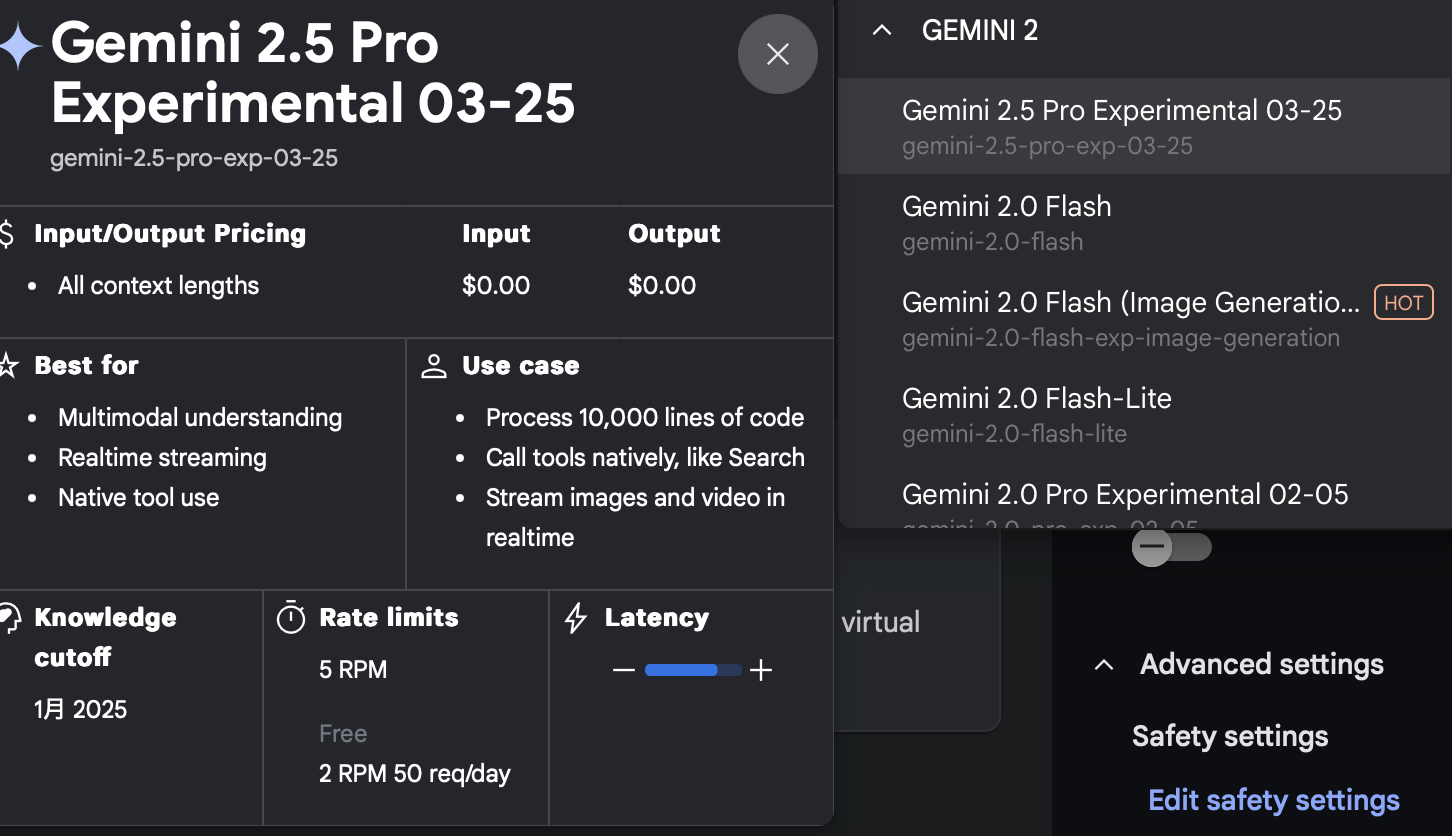Click the person icon beside Use case
This screenshot has height=836, width=1452.
[x=434, y=366]
